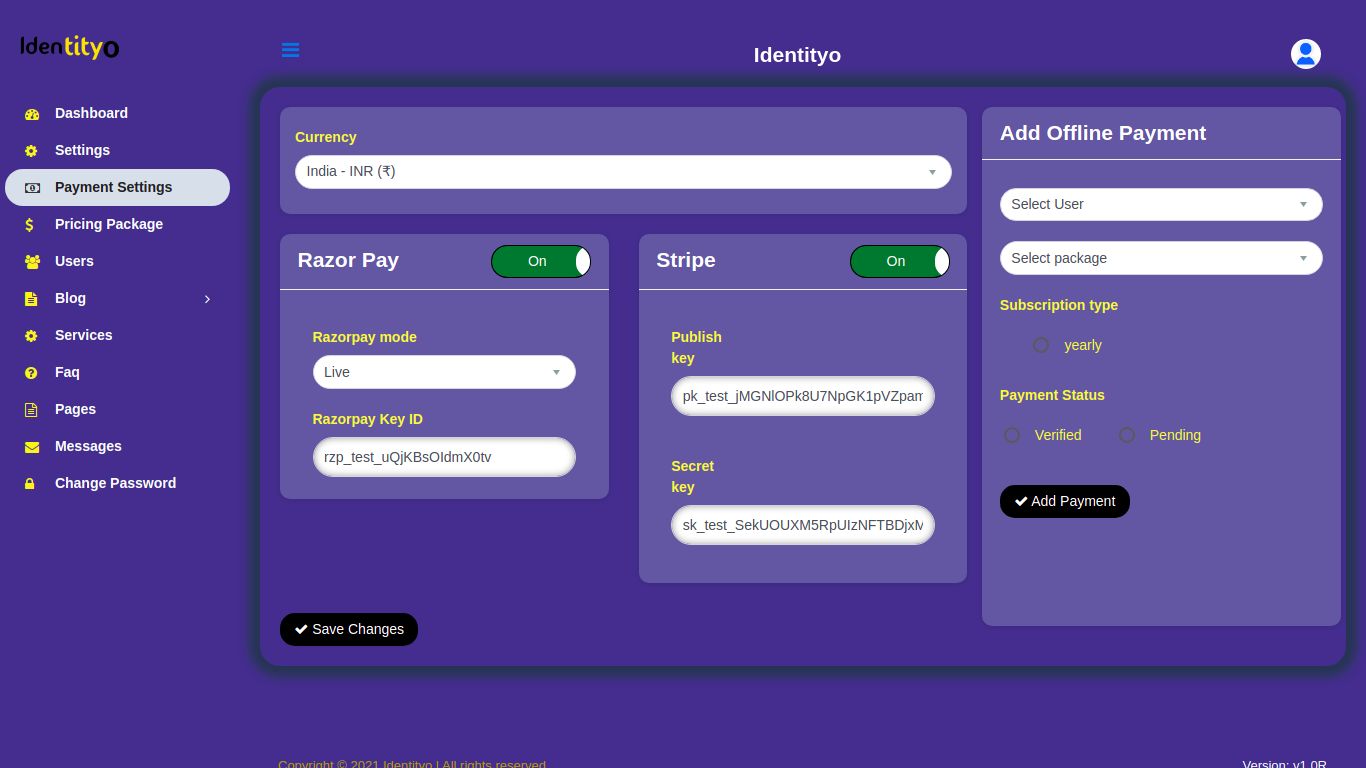Click the Razorpay Key ID field
1366x768 pixels.
coord(444,457)
